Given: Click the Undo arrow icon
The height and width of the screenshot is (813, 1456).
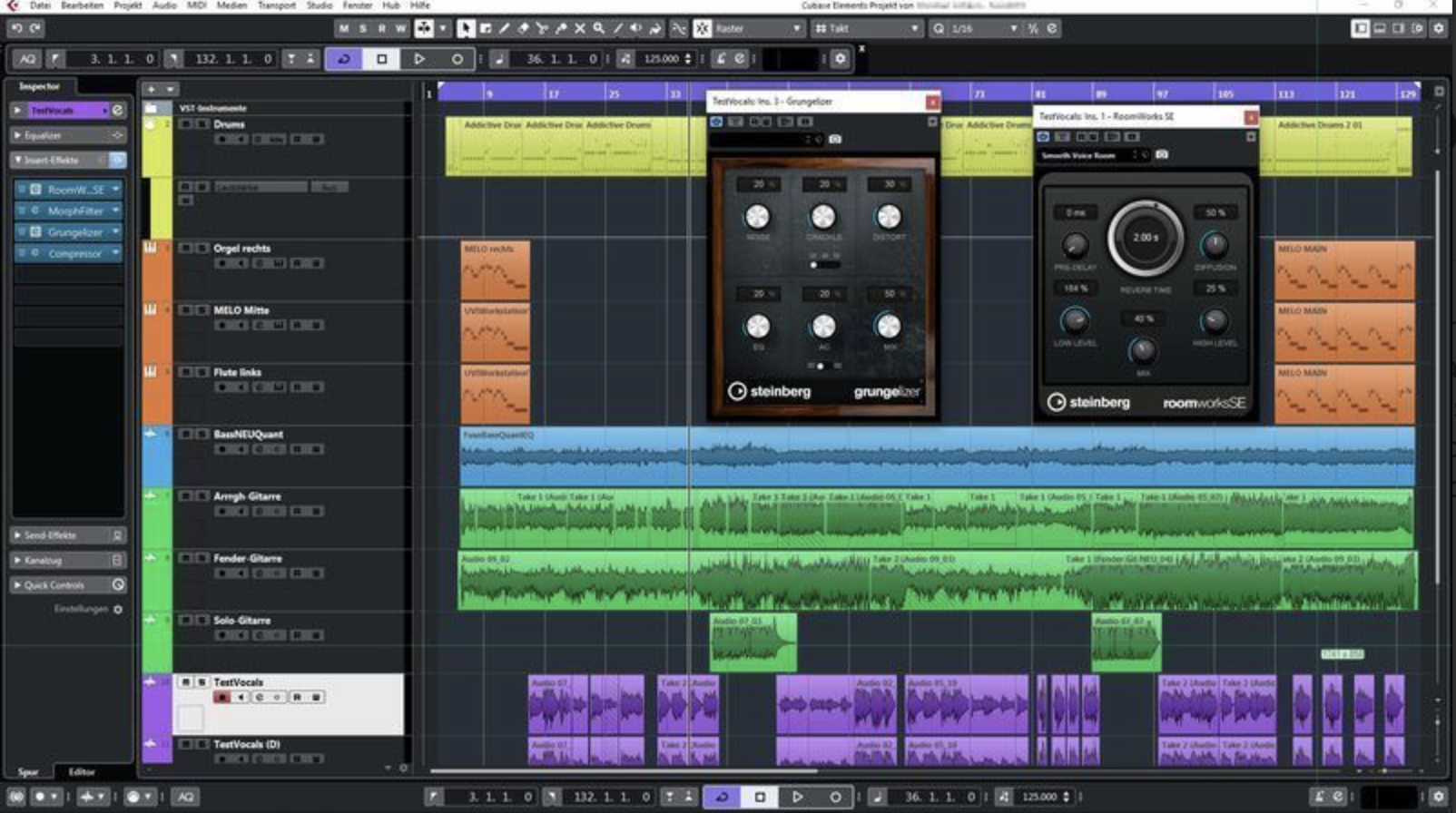Looking at the screenshot, I should (16, 29).
